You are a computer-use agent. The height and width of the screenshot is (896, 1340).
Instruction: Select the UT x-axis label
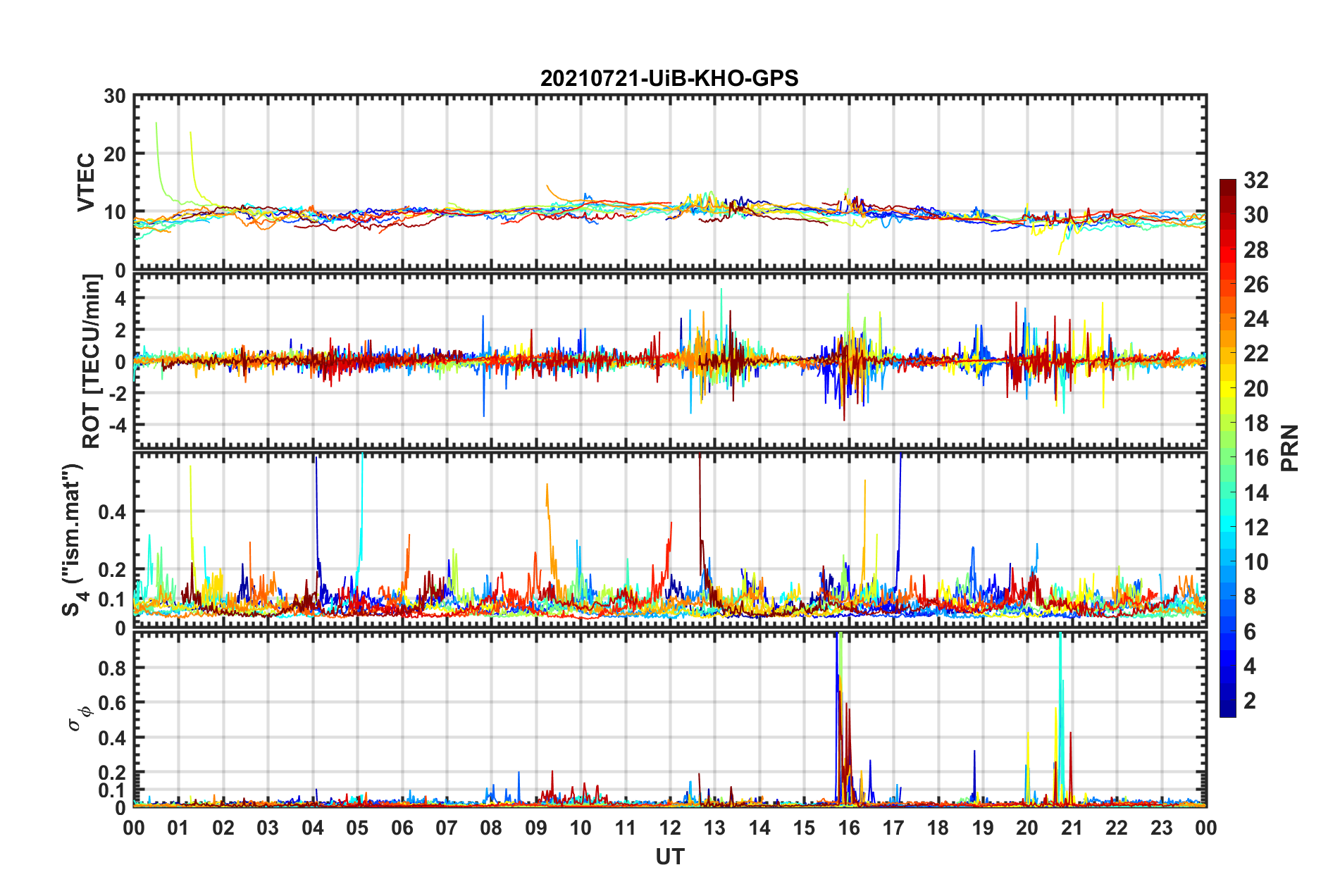tap(670, 857)
